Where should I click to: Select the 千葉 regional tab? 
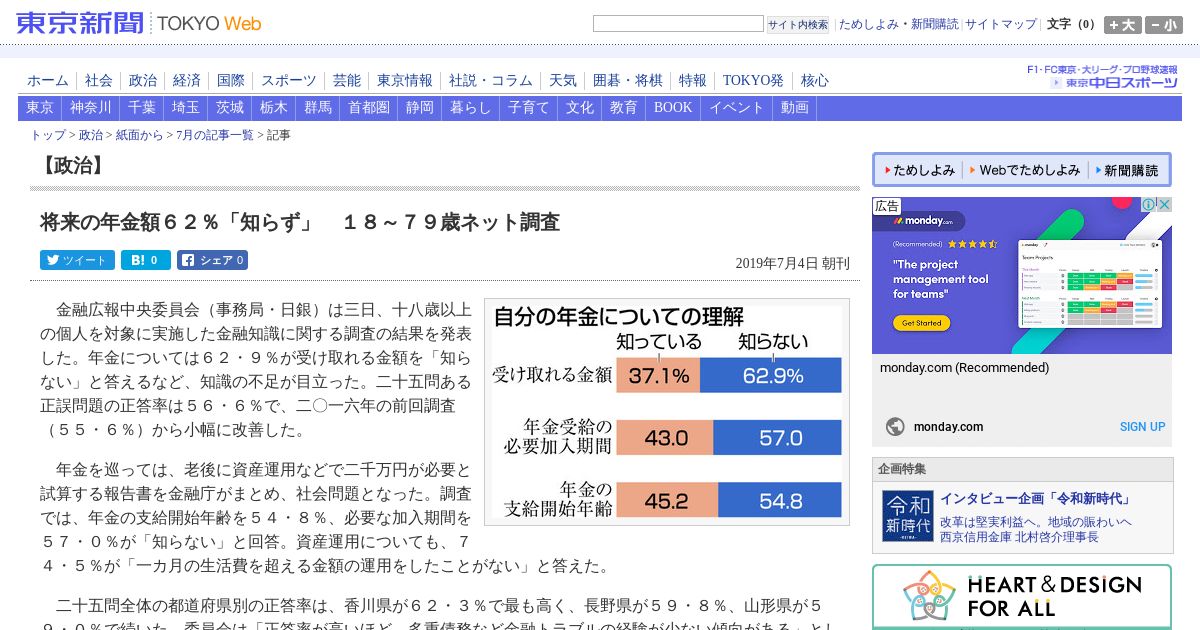pyautogui.click(x=142, y=108)
